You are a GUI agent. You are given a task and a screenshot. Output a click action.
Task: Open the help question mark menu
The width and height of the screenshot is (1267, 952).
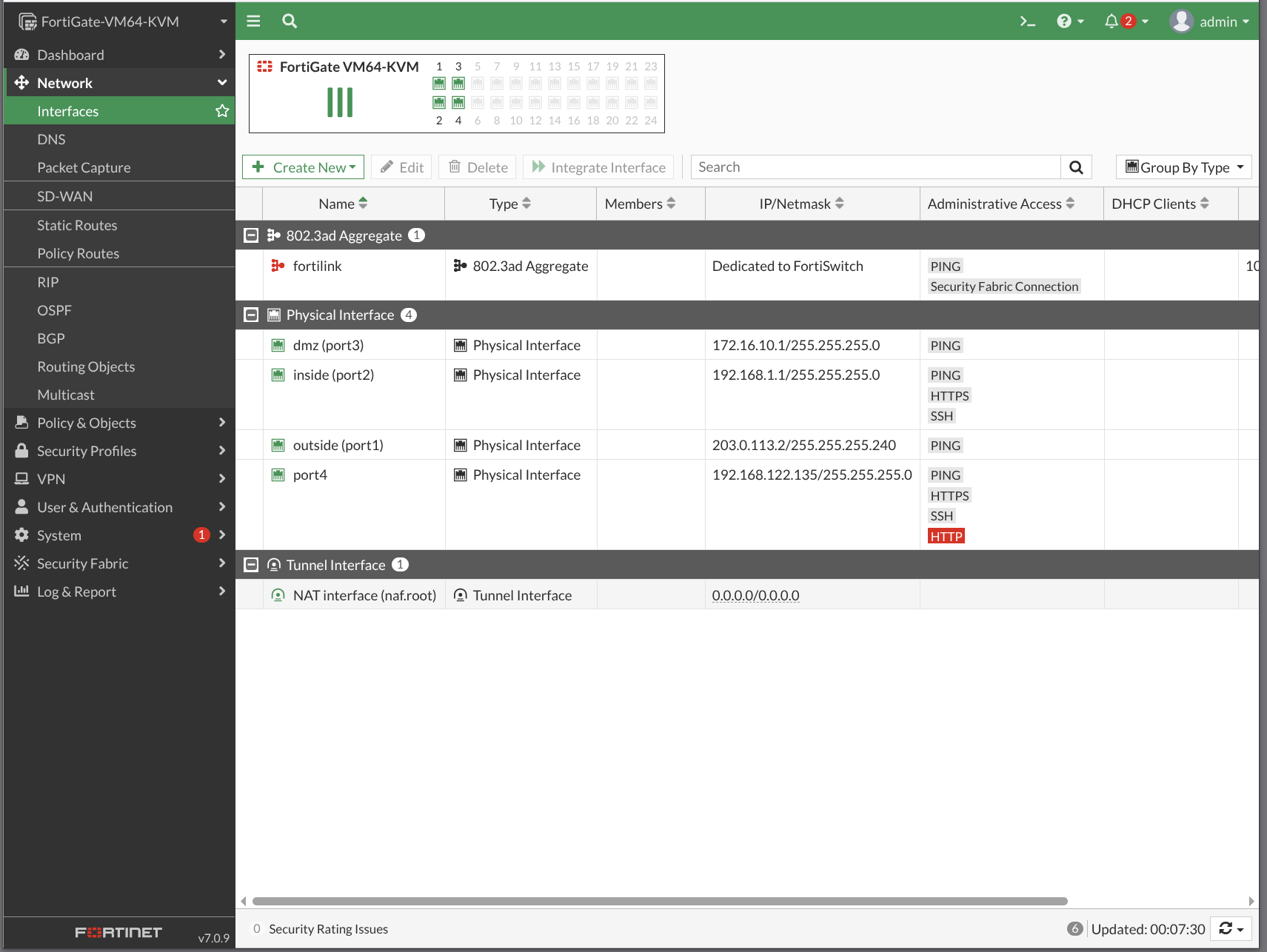coord(1070,21)
